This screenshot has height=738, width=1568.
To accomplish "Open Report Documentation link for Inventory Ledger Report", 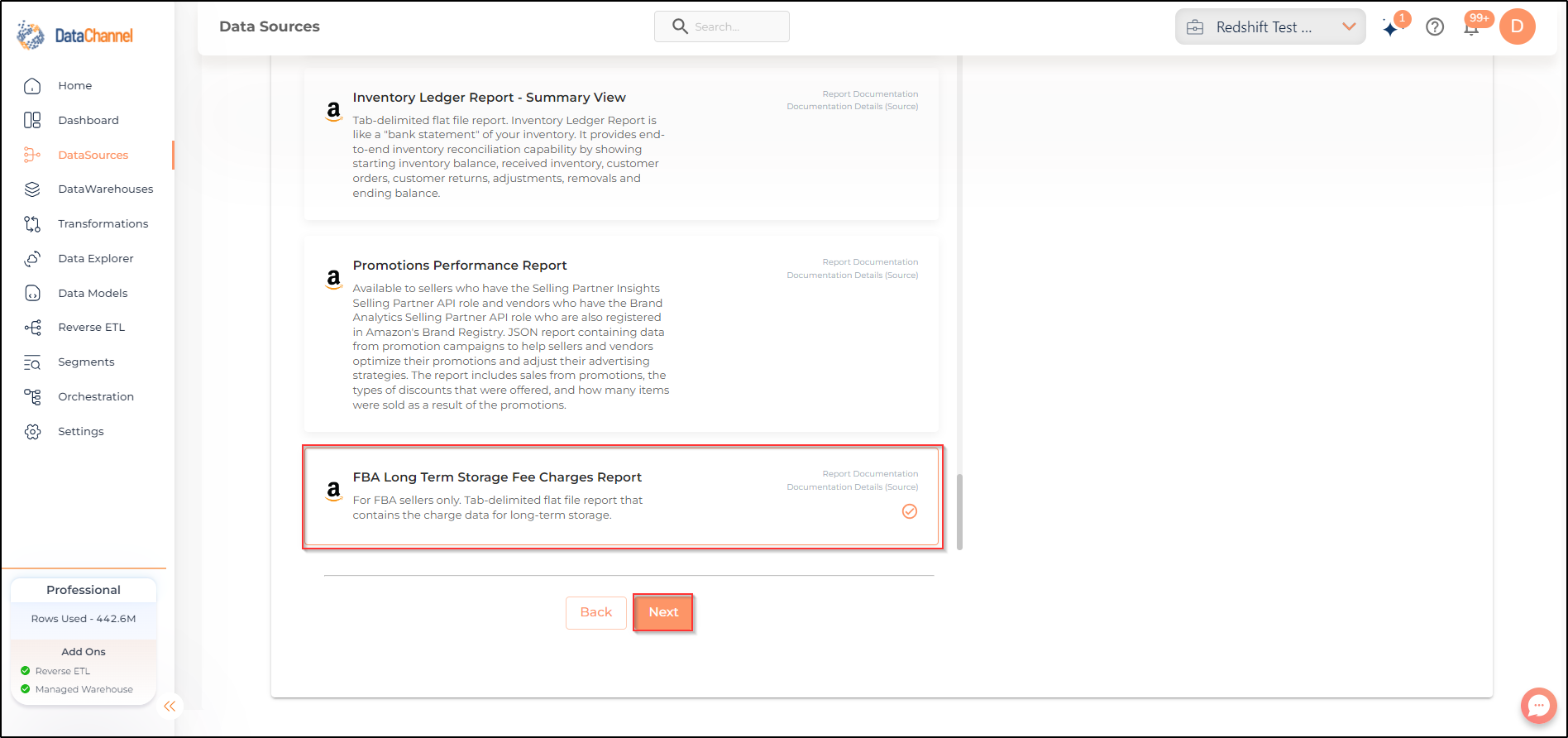I will pos(870,94).
